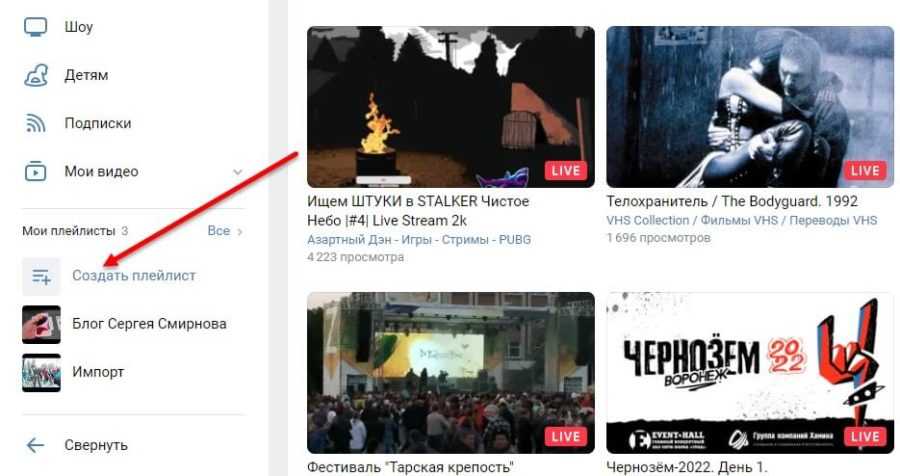Play the Чернозём-2022 stream thumbnail

pos(749,372)
